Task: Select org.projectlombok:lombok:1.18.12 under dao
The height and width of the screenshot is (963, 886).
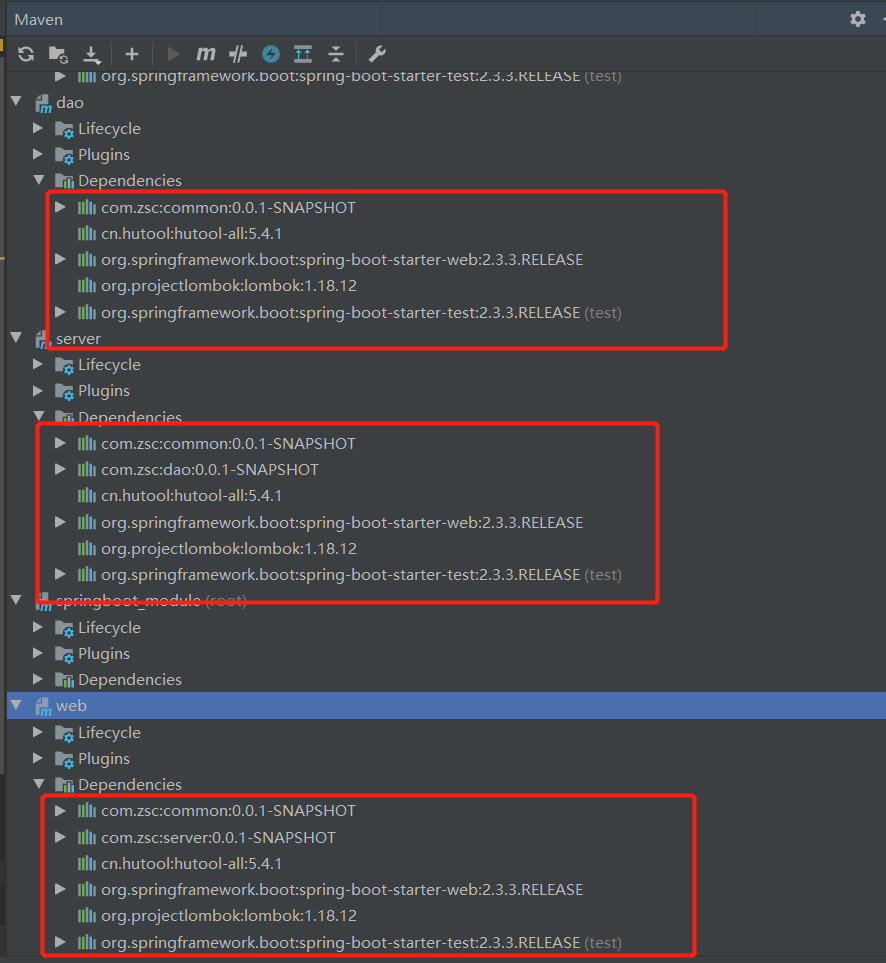Action: tap(229, 286)
